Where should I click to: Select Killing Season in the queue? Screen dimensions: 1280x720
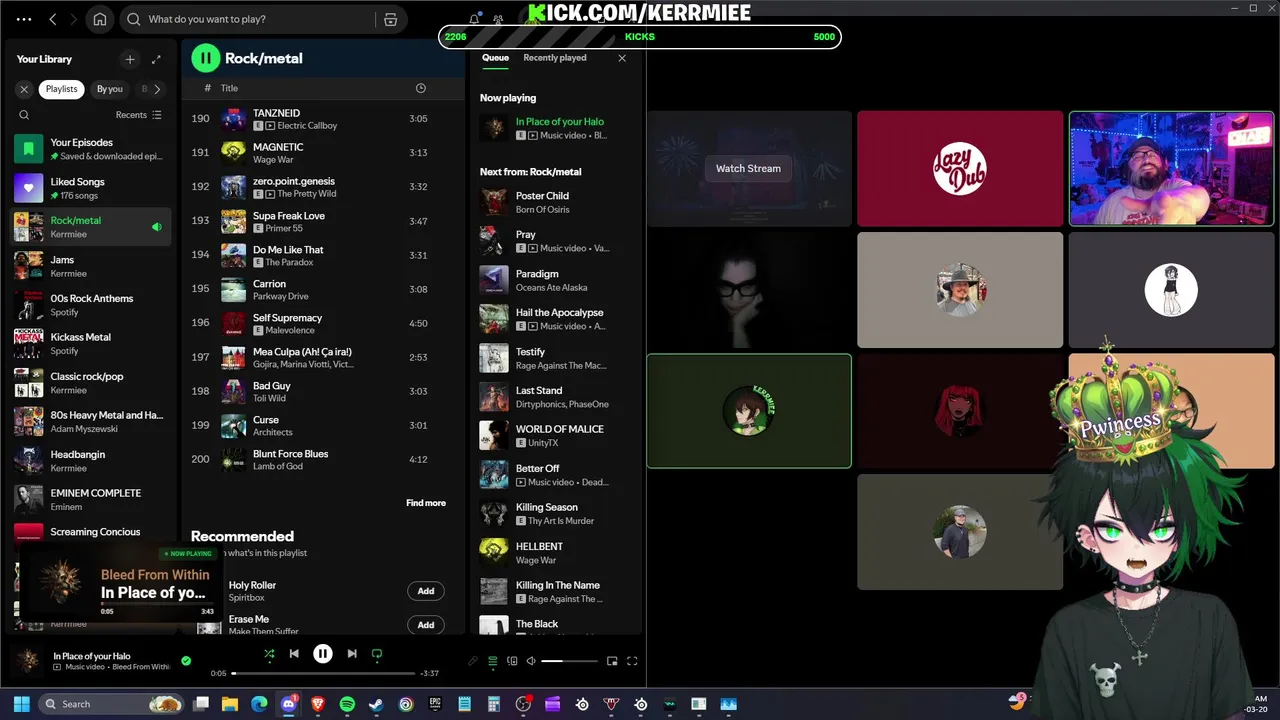pyautogui.click(x=556, y=514)
